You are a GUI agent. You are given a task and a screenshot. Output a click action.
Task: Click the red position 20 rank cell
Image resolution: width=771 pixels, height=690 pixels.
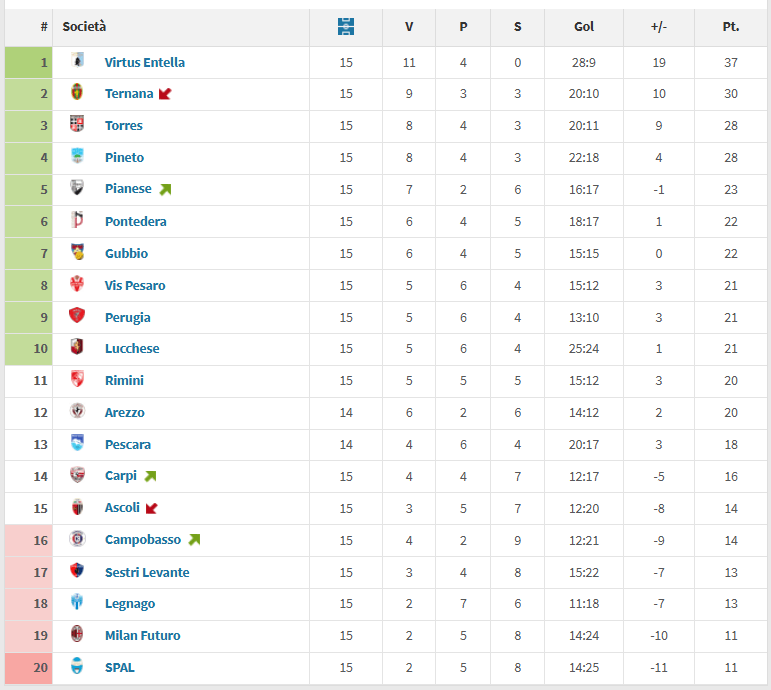[29, 668]
